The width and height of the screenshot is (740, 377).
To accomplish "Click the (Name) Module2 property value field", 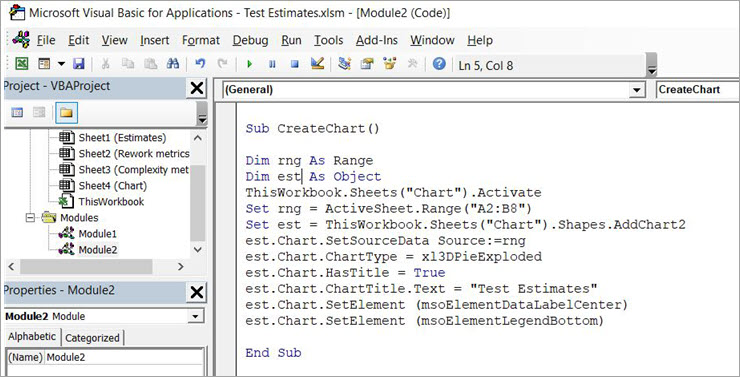I will coord(125,358).
